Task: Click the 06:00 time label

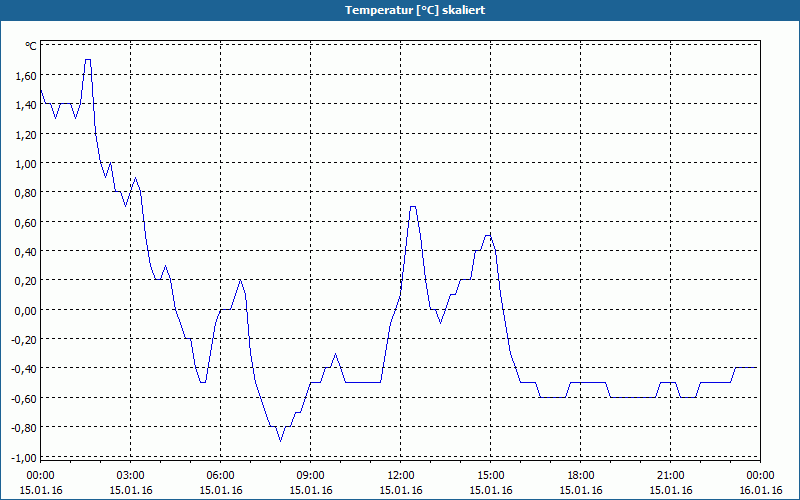Action: 220,476
